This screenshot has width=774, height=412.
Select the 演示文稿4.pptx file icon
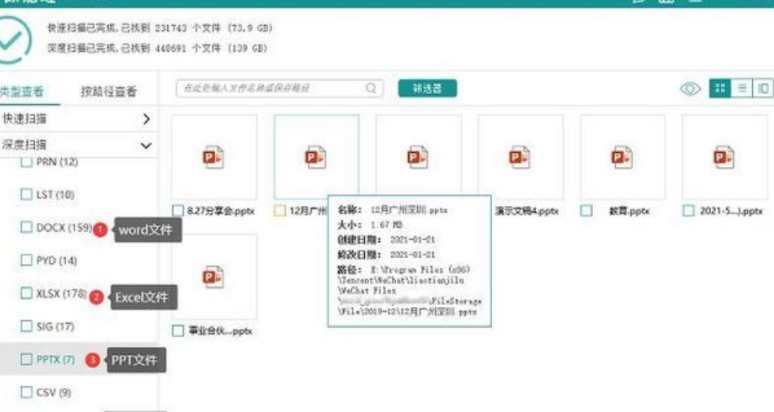[x=520, y=157]
